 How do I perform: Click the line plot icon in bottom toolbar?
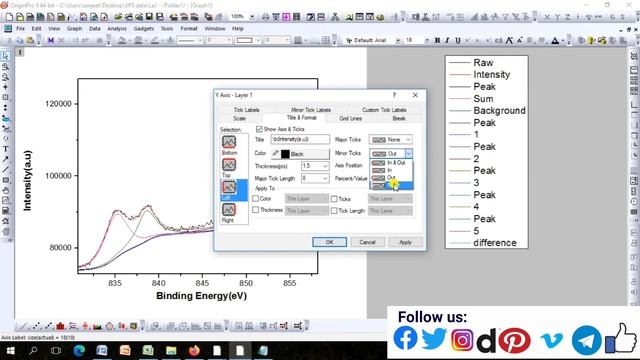pyautogui.click(x=24, y=326)
